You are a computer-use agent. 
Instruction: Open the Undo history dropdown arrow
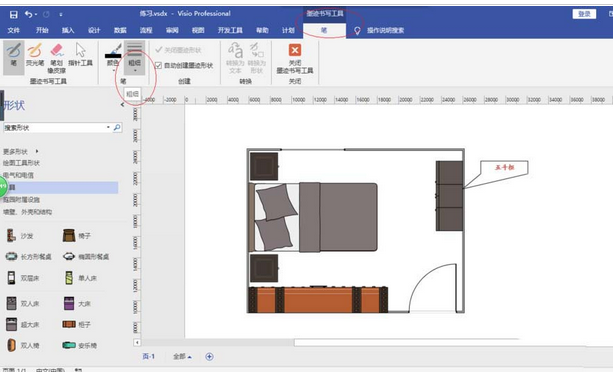(x=36, y=14)
